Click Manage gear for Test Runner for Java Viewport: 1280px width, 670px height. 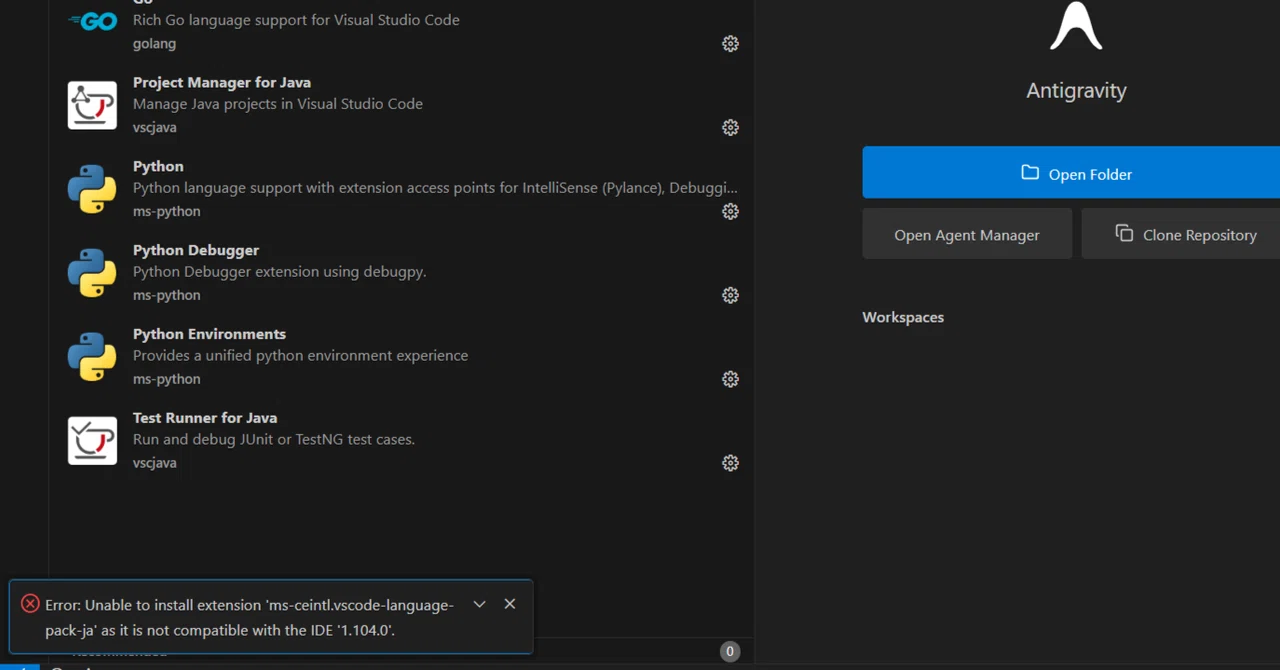(730, 463)
